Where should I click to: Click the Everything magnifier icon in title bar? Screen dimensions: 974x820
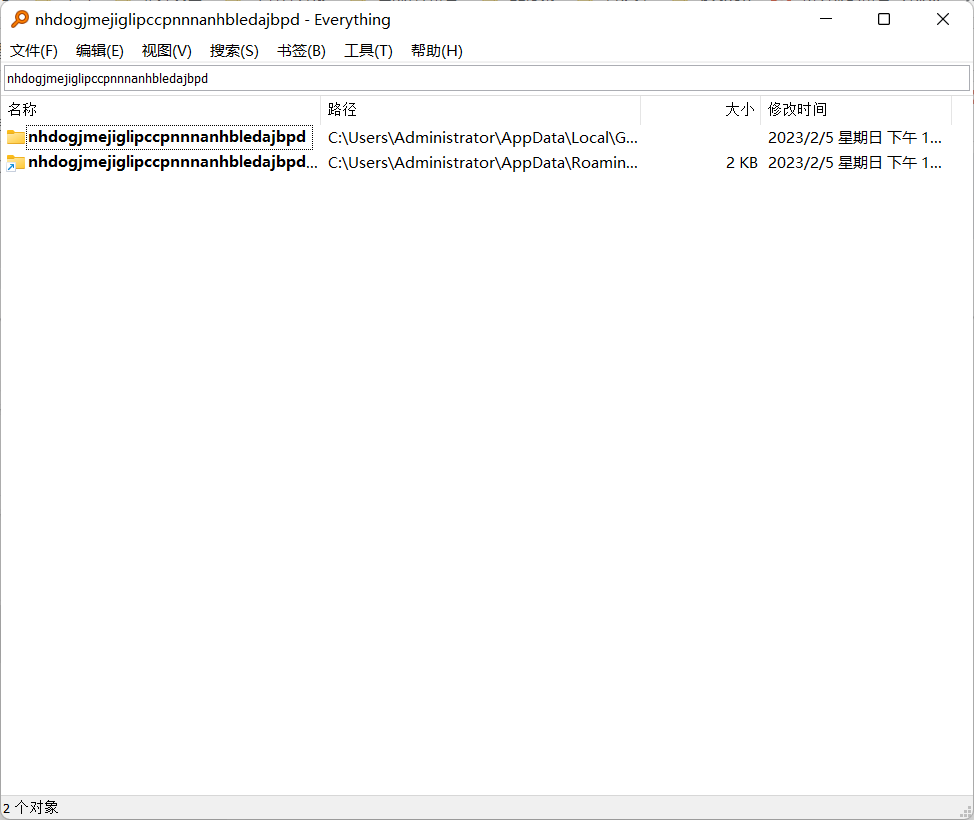(20, 19)
